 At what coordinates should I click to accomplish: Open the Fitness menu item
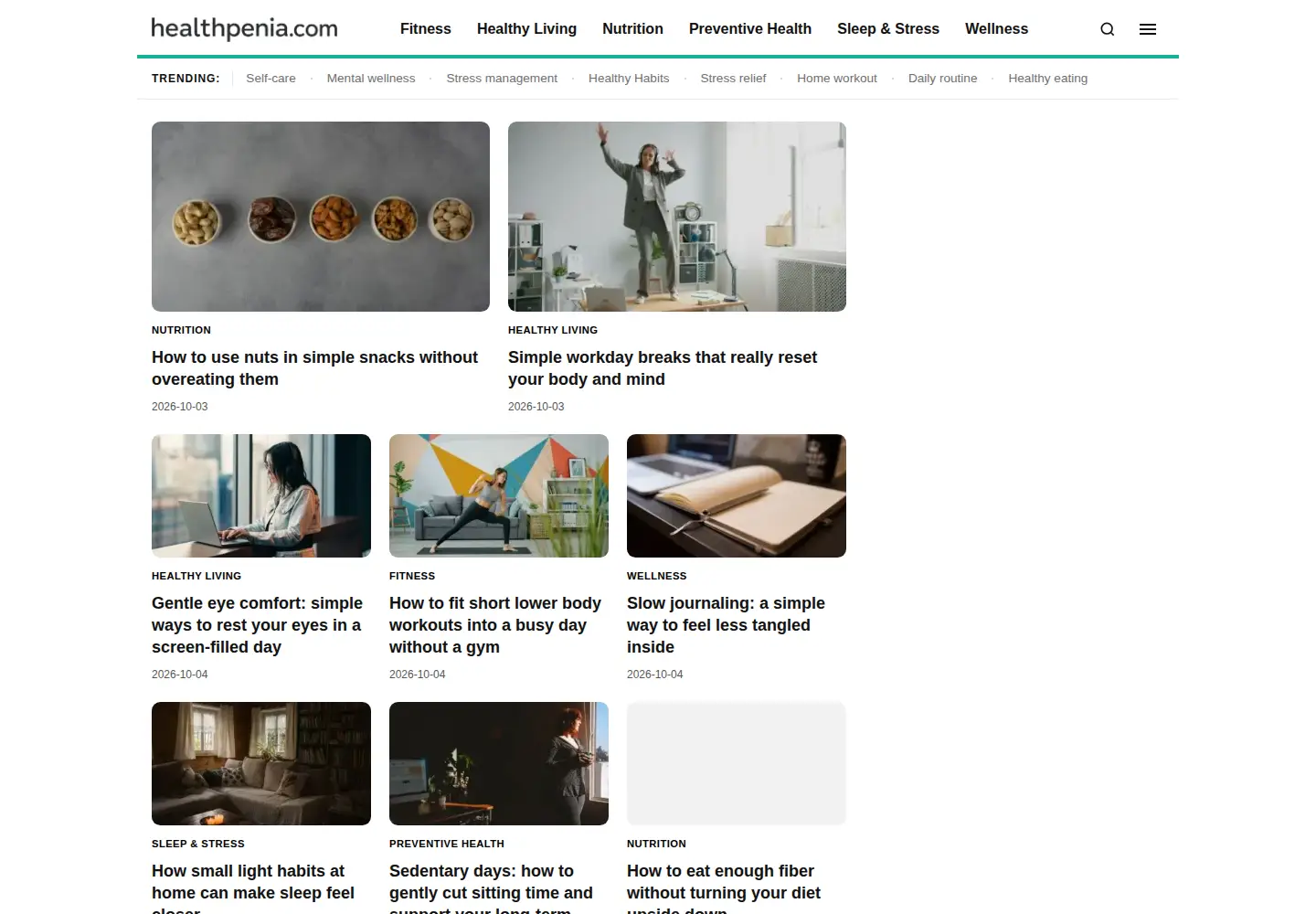coord(426,29)
